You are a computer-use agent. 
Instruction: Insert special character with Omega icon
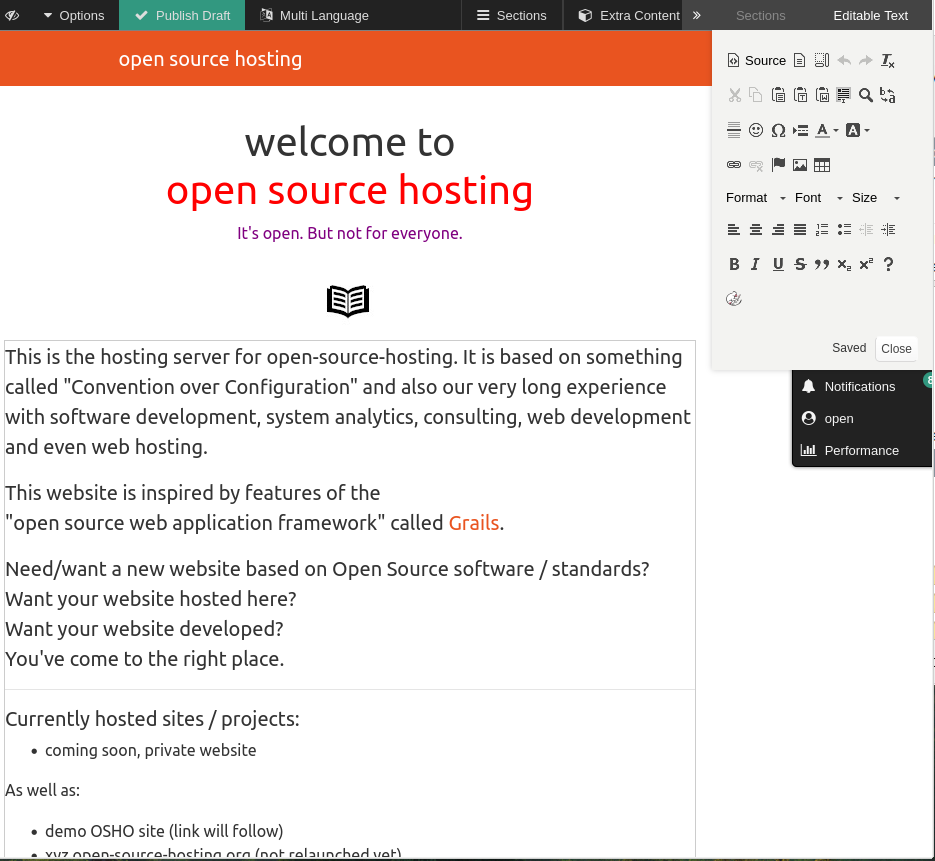[x=778, y=130]
